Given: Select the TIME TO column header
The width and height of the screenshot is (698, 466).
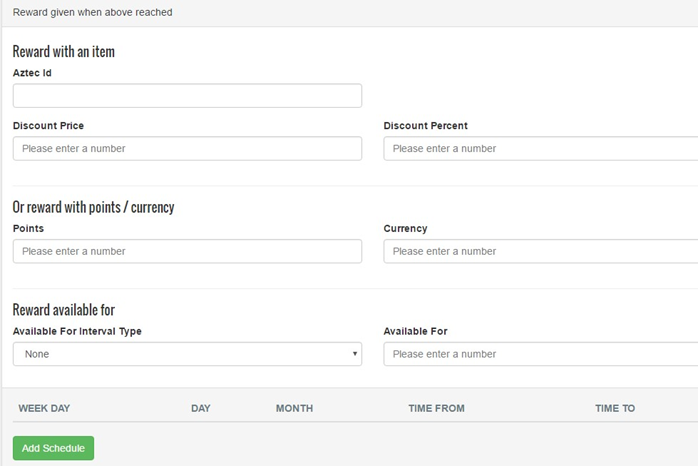Looking at the screenshot, I should (615, 408).
